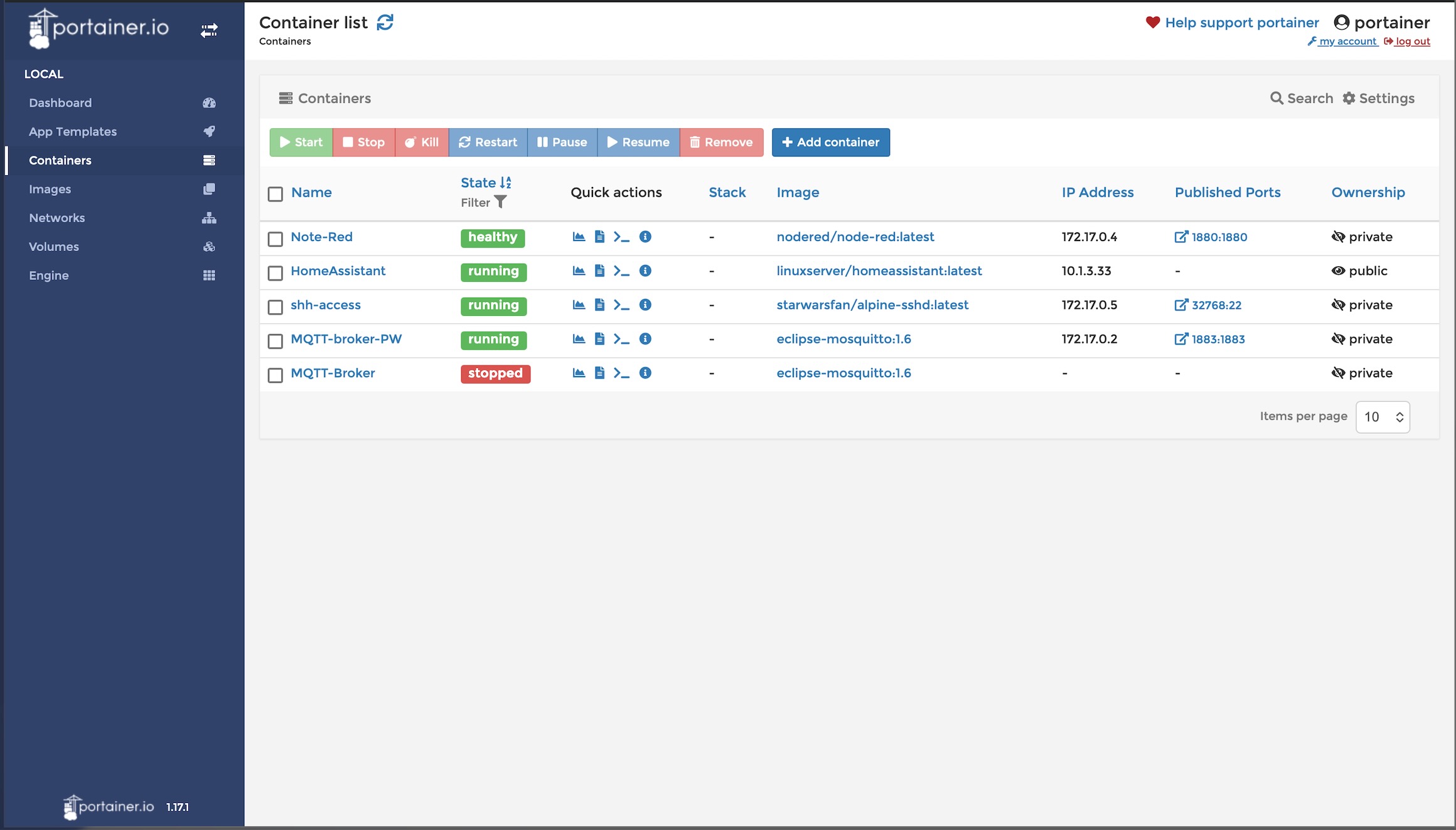Select the Note-Red container checkbox
Viewport: 1456px width, 830px height.
[x=276, y=239]
